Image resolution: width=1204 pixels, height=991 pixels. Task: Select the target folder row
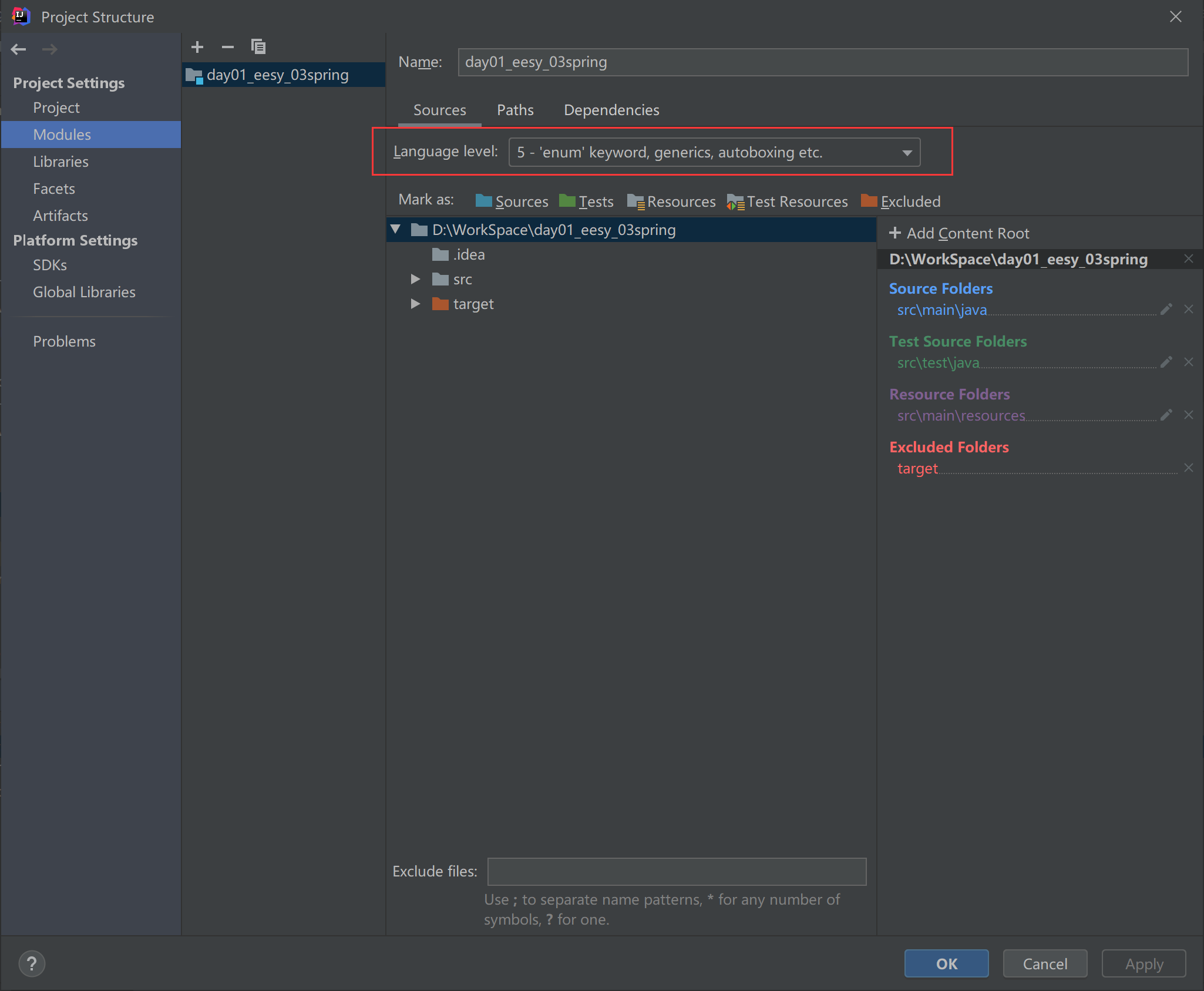(x=631, y=304)
